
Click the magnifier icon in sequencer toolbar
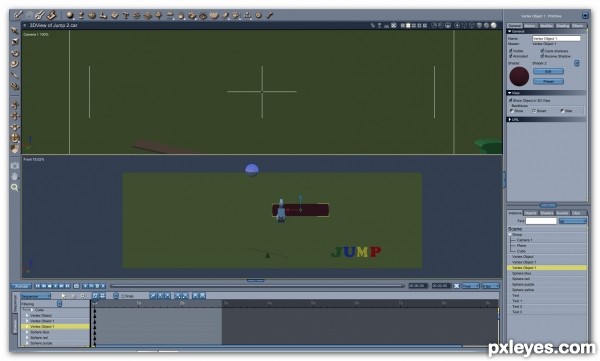click(83, 296)
